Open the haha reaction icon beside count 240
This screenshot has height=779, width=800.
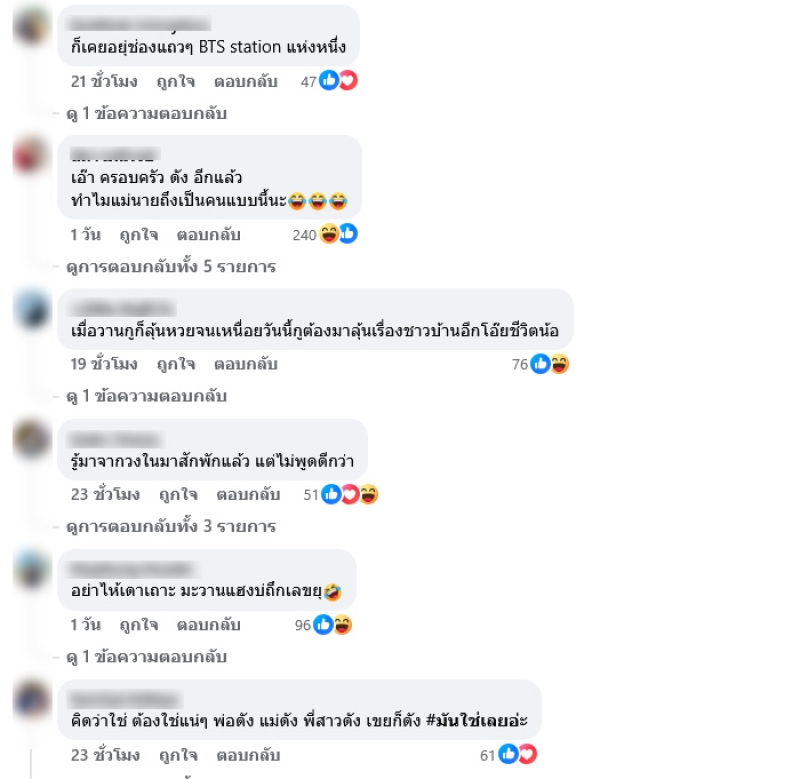(x=329, y=234)
